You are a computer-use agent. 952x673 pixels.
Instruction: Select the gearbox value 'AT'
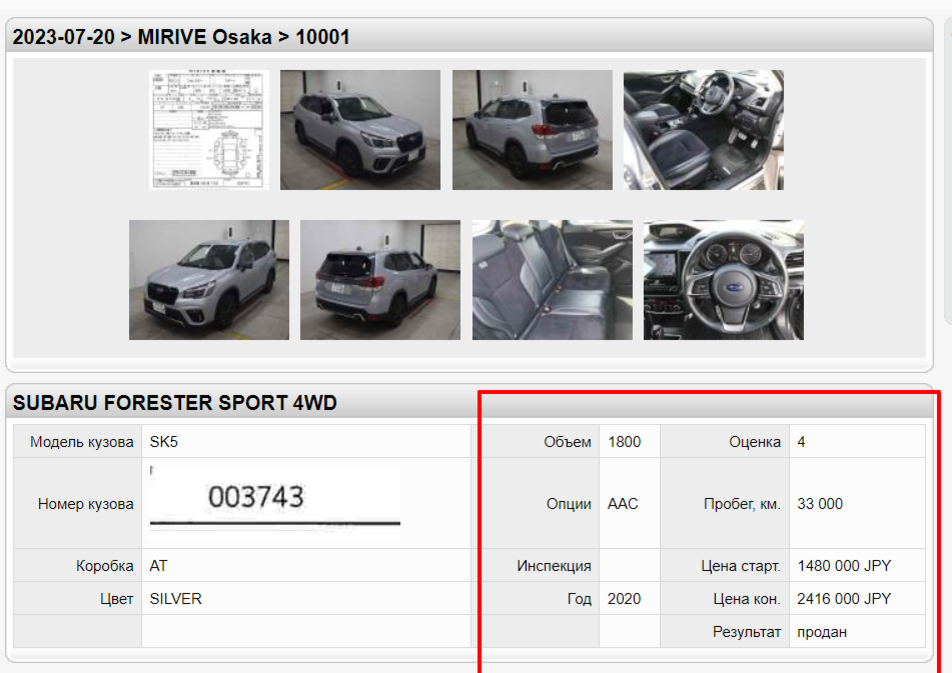tap(158, 565)
